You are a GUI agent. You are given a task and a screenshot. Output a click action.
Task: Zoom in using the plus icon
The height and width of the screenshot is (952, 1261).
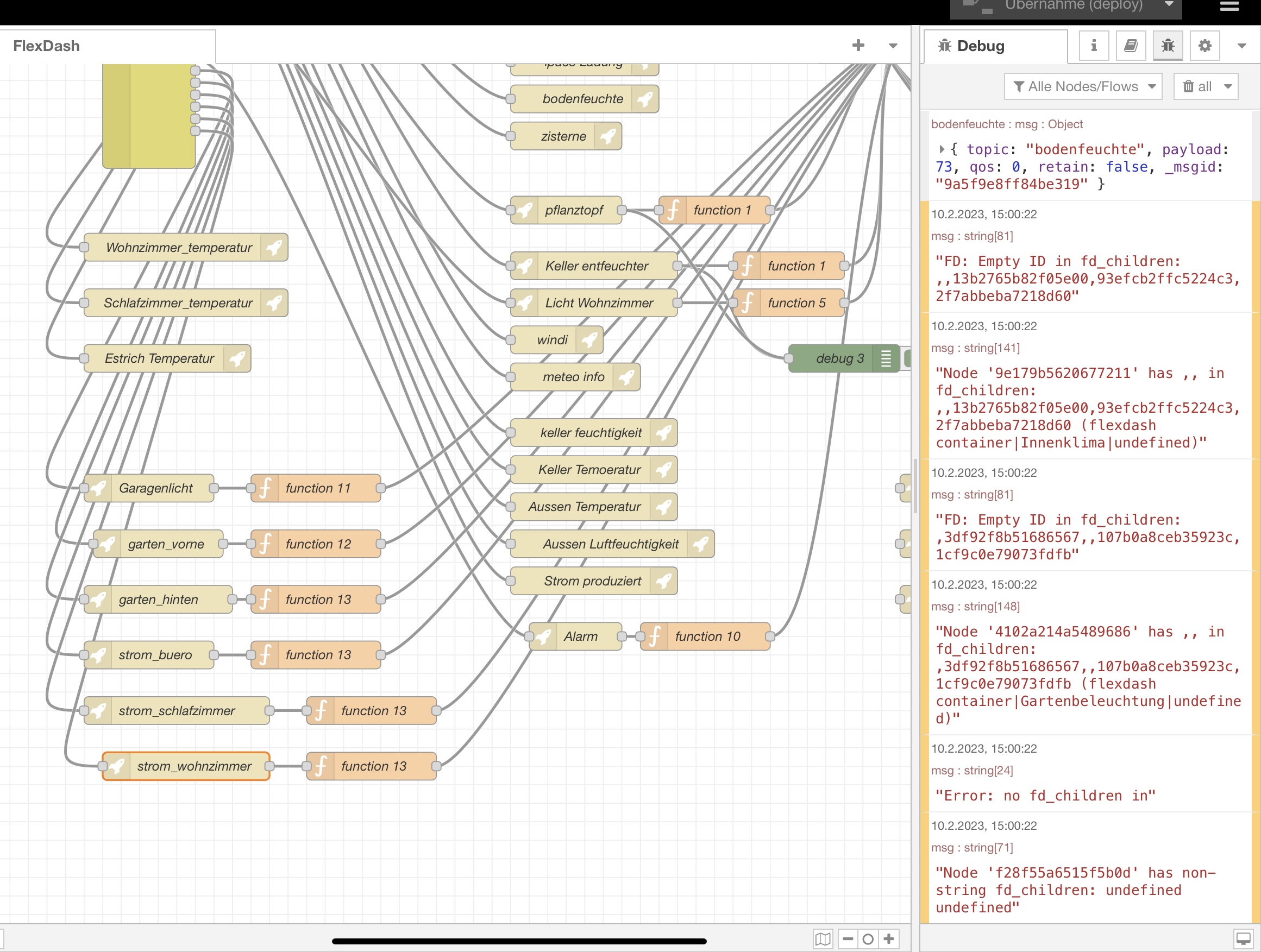point(888,938)
